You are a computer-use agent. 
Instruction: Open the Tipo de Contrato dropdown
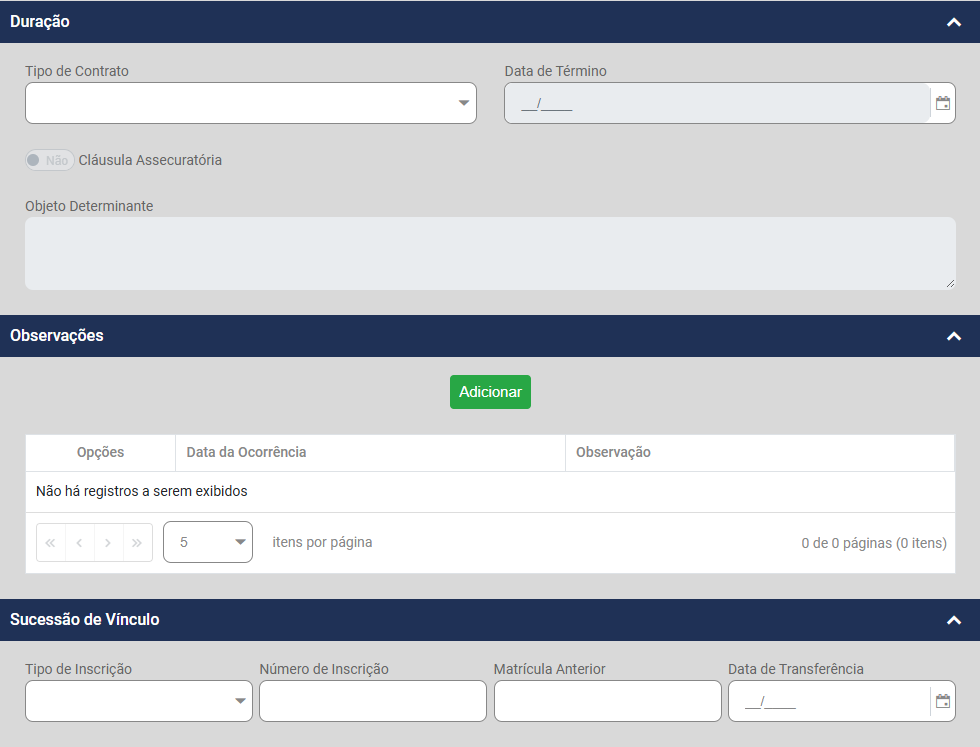[x=251, y=103]
